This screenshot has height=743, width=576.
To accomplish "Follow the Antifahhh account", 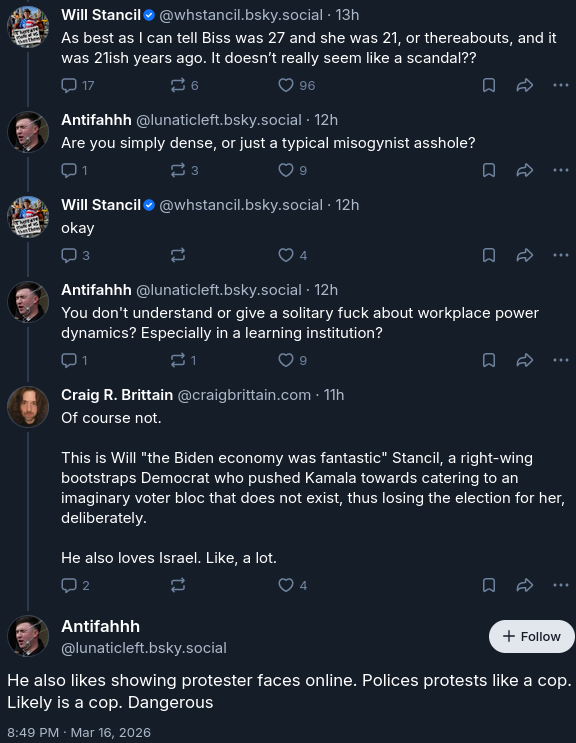I will coord(531,636).
